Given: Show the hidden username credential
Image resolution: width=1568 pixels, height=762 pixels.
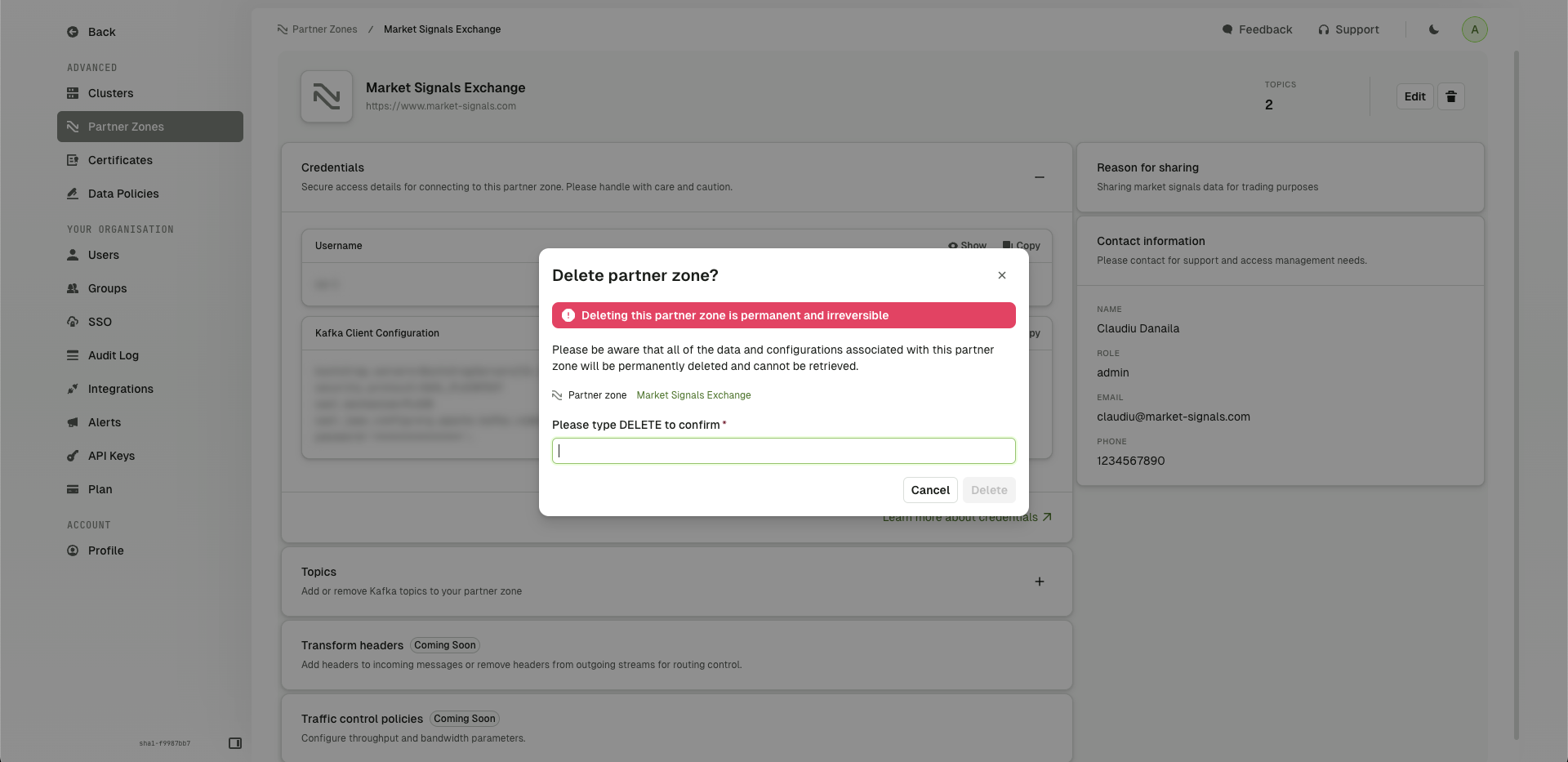Looking at the screenshot, I should click(x=967, y=245).
